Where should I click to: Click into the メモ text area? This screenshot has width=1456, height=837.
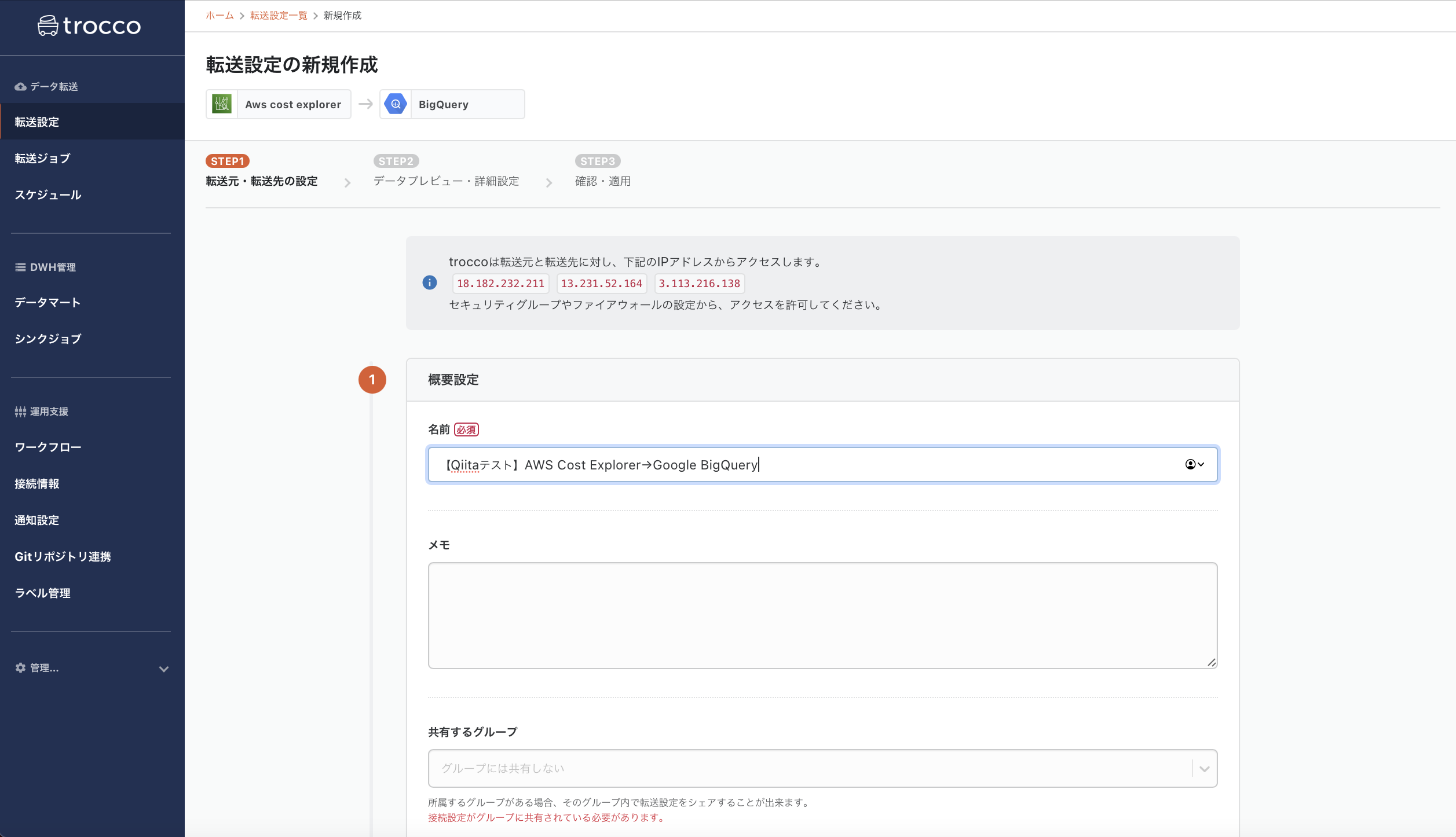tap(822, 615)
